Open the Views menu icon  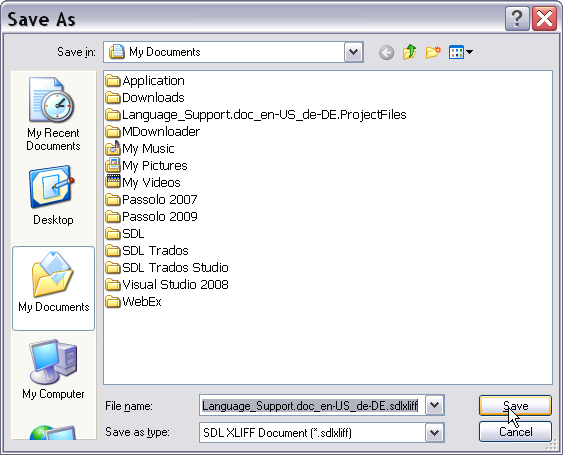tap(461, 52)
